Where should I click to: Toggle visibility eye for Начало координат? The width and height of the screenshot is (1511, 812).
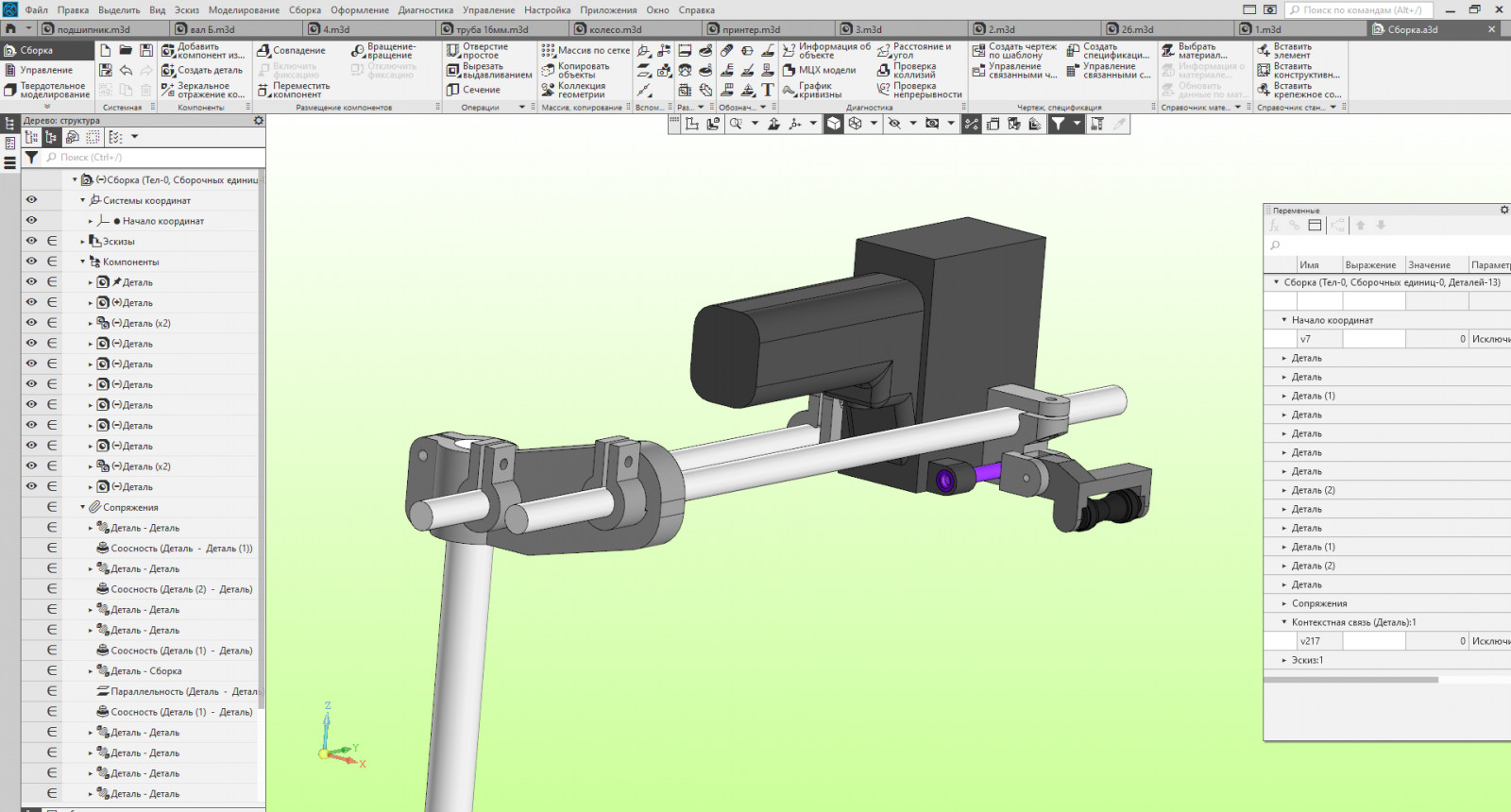(x=31, y=221)
